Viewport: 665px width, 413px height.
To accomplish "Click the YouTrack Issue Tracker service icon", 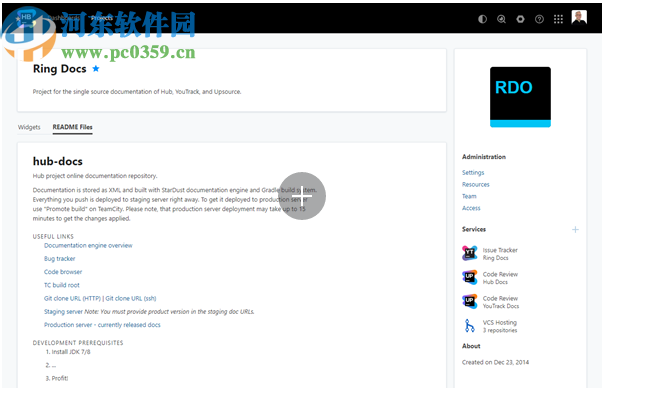I will point(469,253).
